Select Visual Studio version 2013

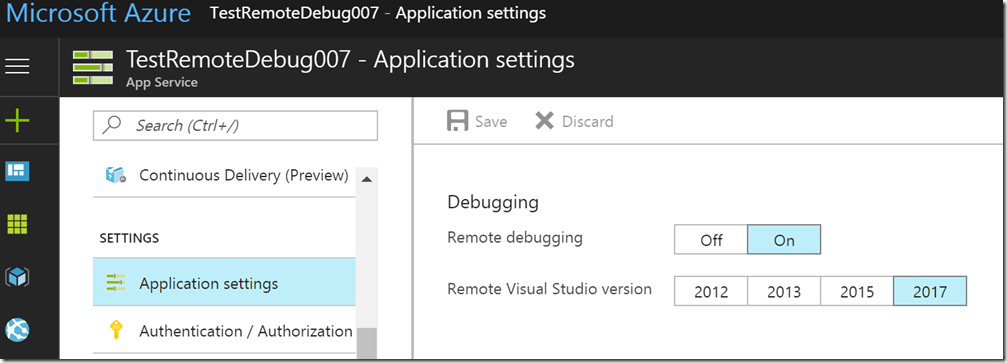(x=784, y=292)
